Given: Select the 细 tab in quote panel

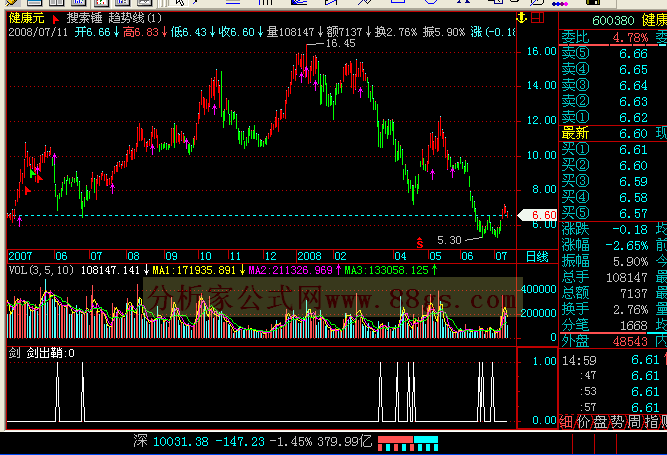Looking at the screenshot, I should click(x=566, y=421).
